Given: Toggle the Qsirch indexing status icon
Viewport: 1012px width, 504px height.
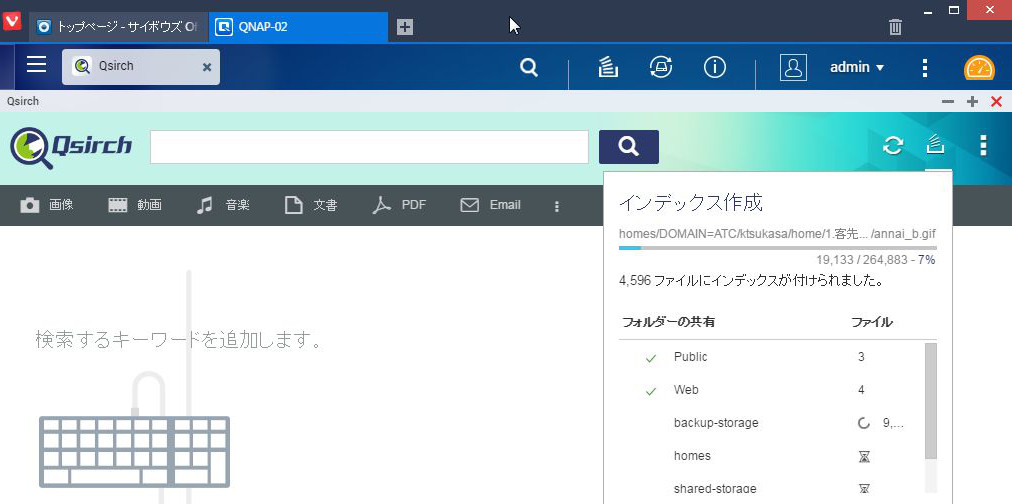Looking at the screenshot, I should 935,145.
